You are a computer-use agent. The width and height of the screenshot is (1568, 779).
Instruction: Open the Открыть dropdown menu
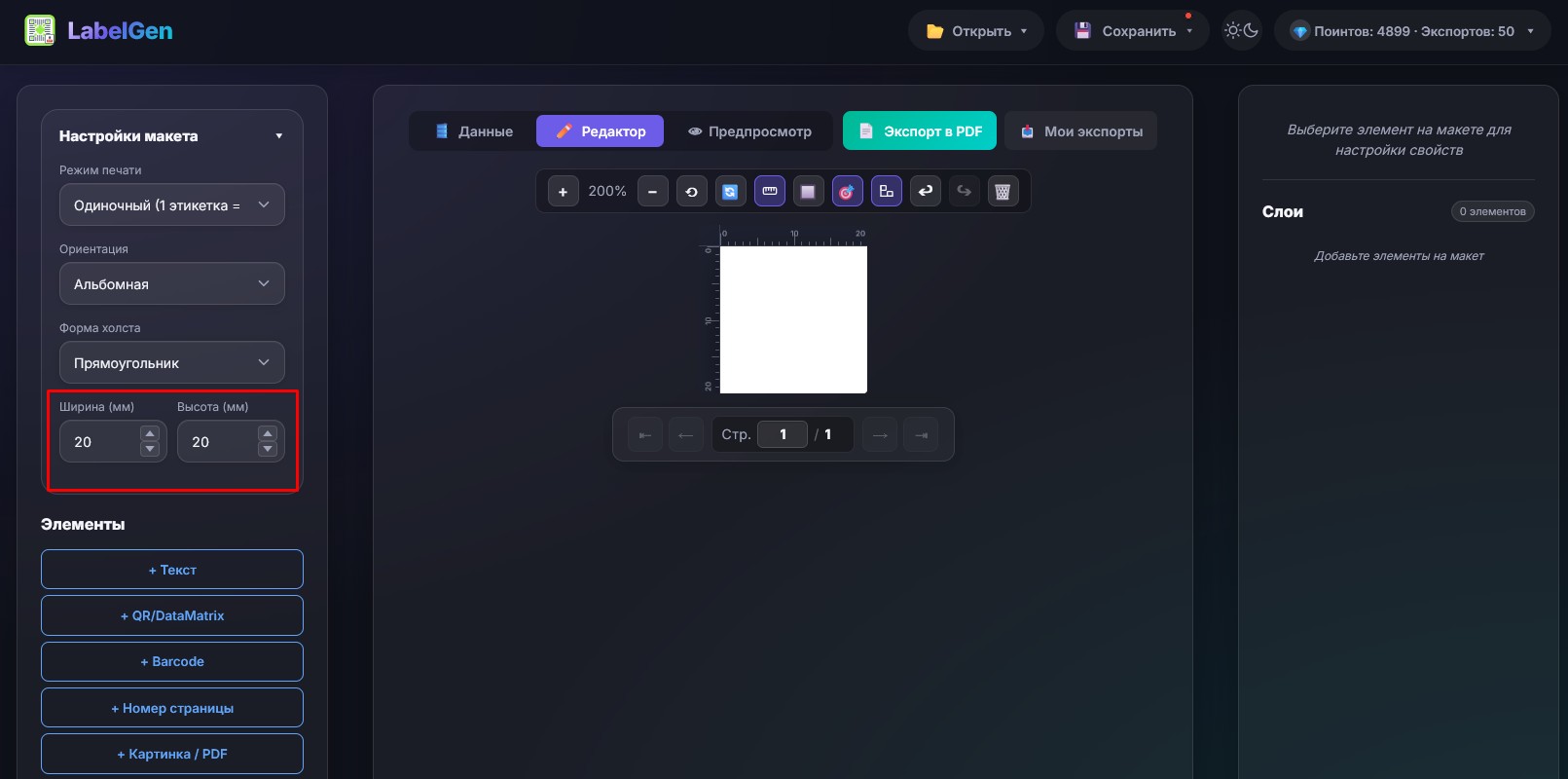click(975, 30)
